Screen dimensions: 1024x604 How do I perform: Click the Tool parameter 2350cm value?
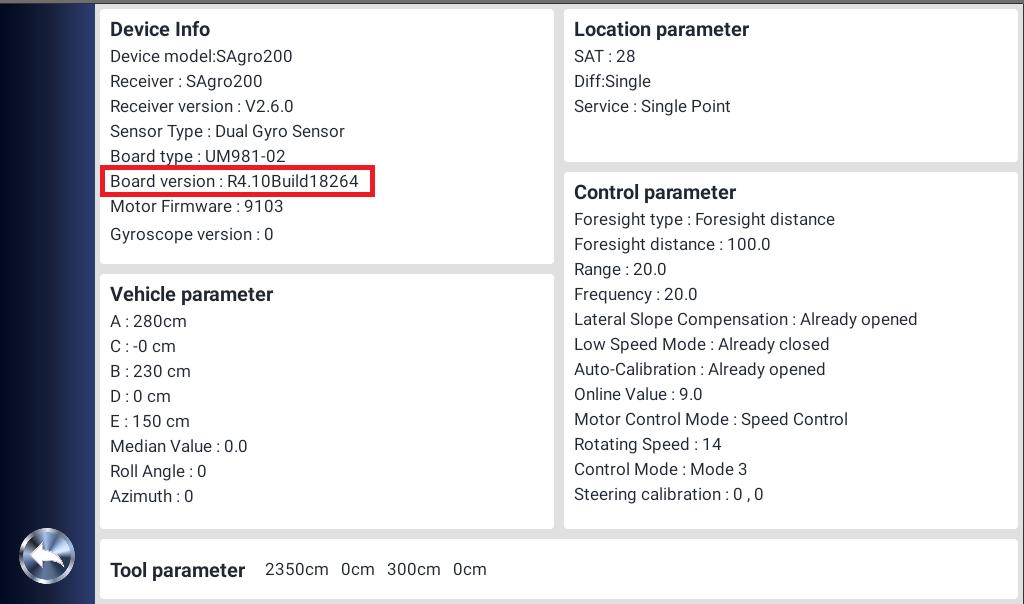(296, 569)
